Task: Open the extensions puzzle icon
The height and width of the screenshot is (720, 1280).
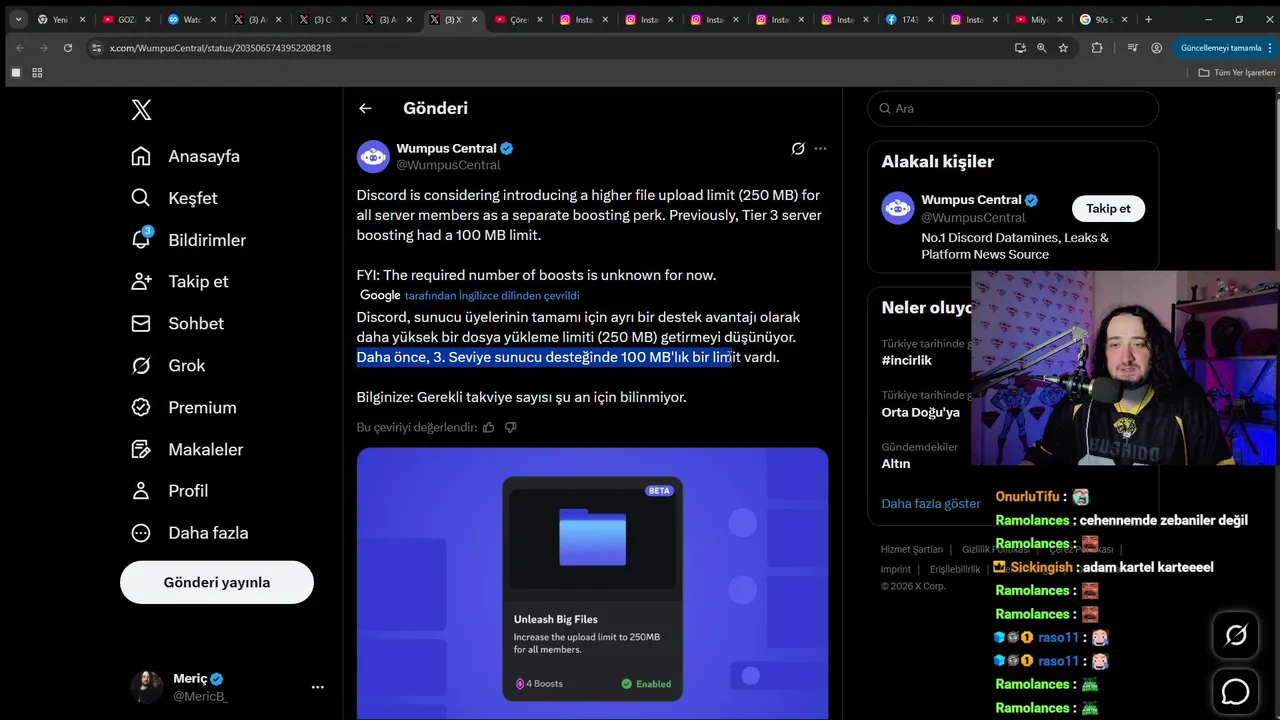Action: [x=1097, y=47]
